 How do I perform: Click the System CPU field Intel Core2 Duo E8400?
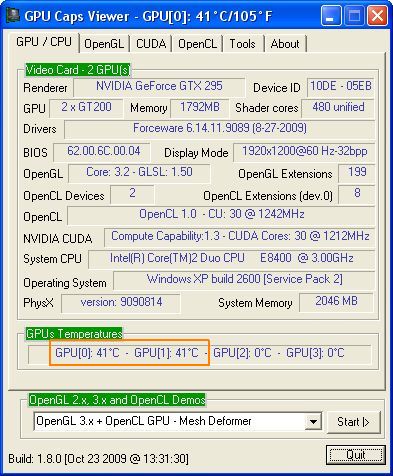[x=232, y=259]
